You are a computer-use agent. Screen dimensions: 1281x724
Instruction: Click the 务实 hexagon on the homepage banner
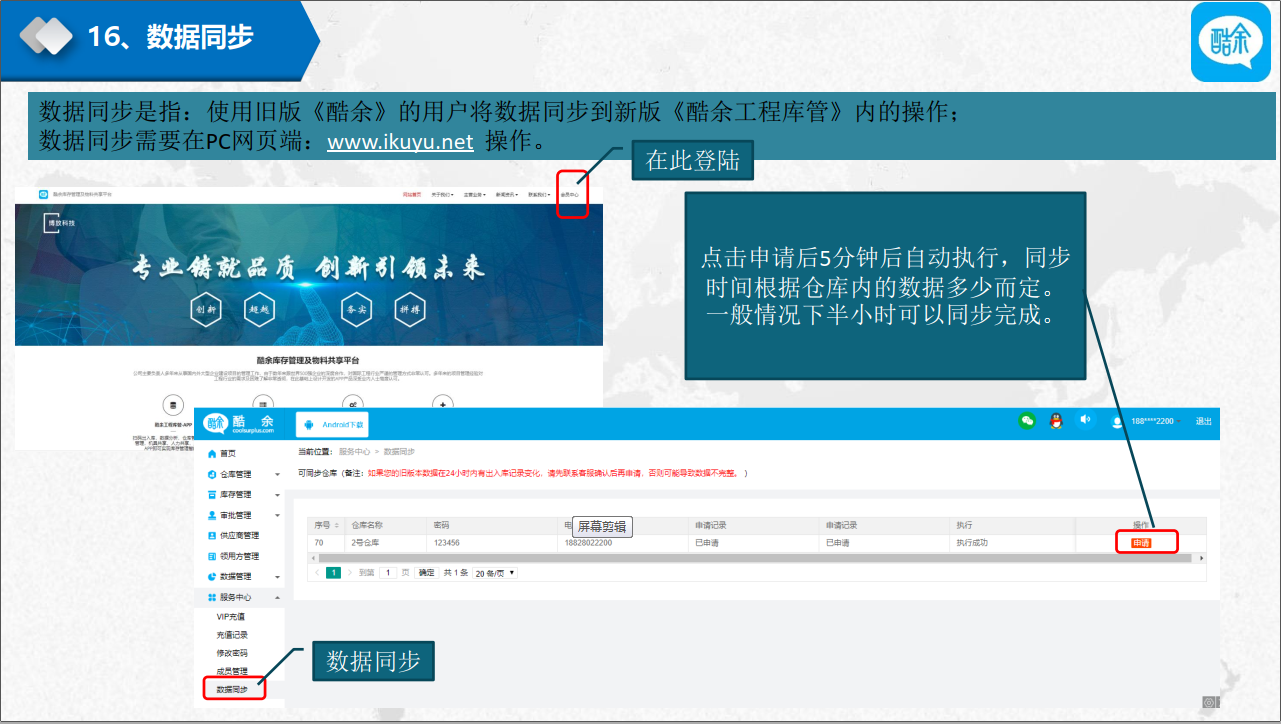click(356, 310)
